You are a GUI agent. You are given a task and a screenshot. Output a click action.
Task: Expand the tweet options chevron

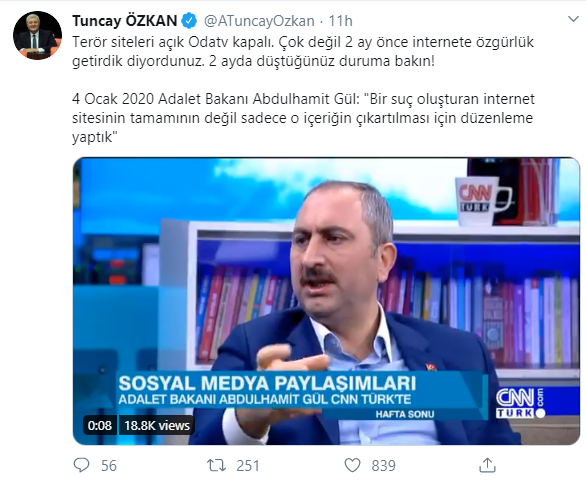click(573, 19)
